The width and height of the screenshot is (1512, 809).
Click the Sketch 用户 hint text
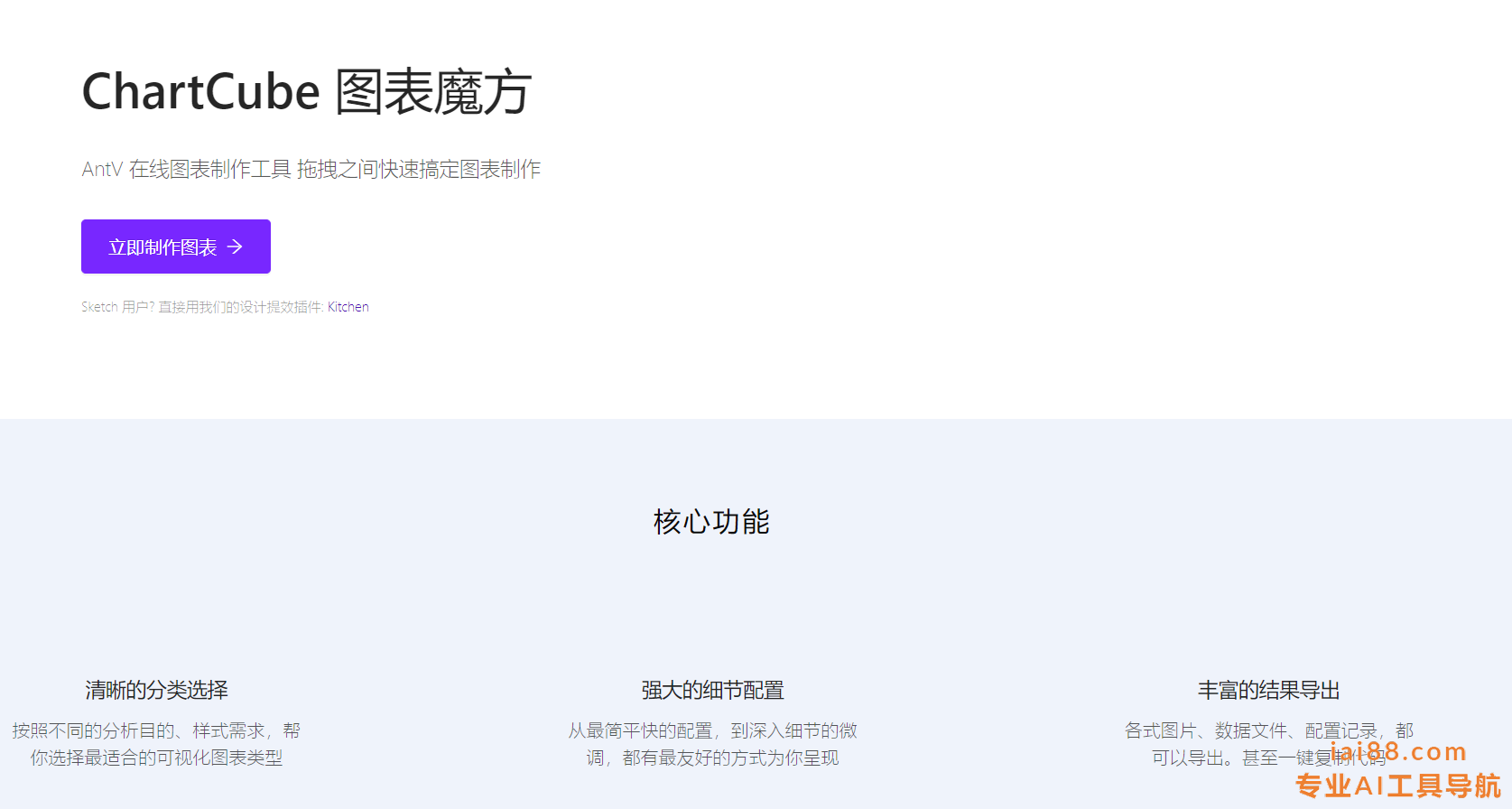click(x=203, y=307)
